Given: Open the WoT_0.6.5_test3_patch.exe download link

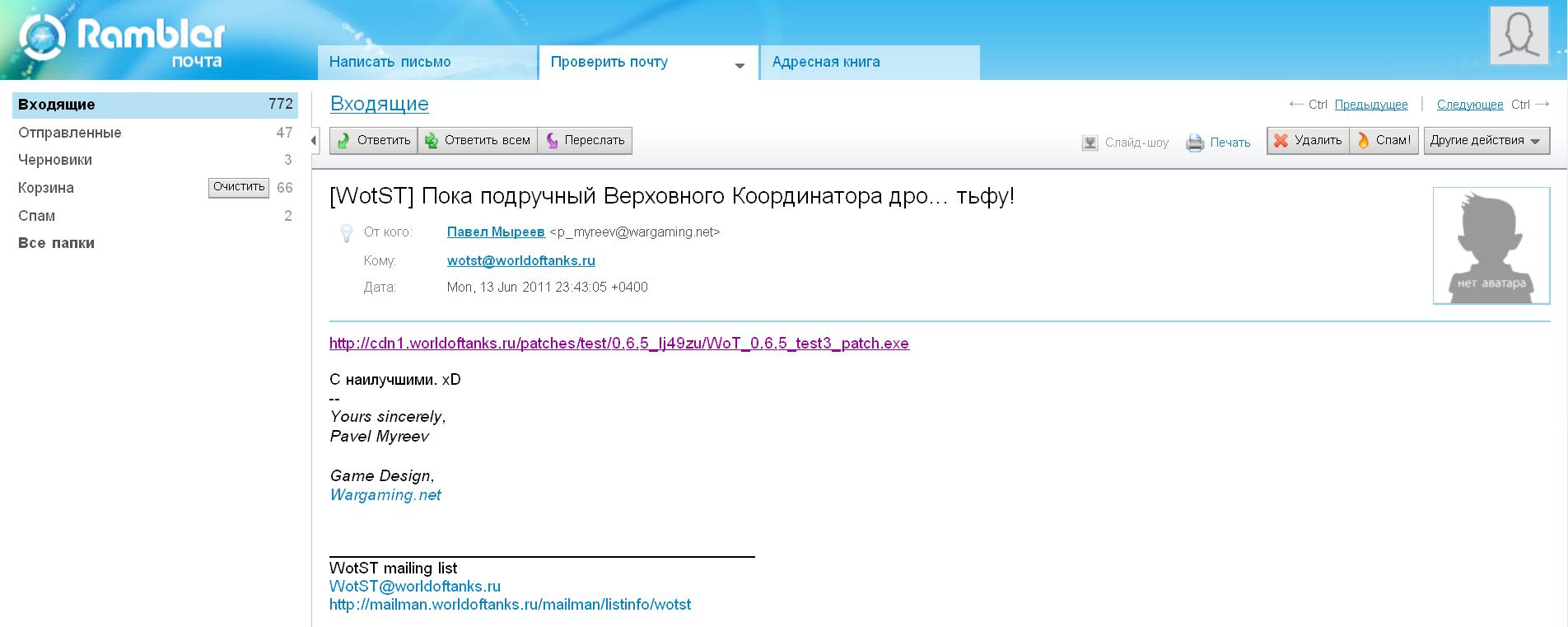Looking at the screenshot, I should [619, 344].
